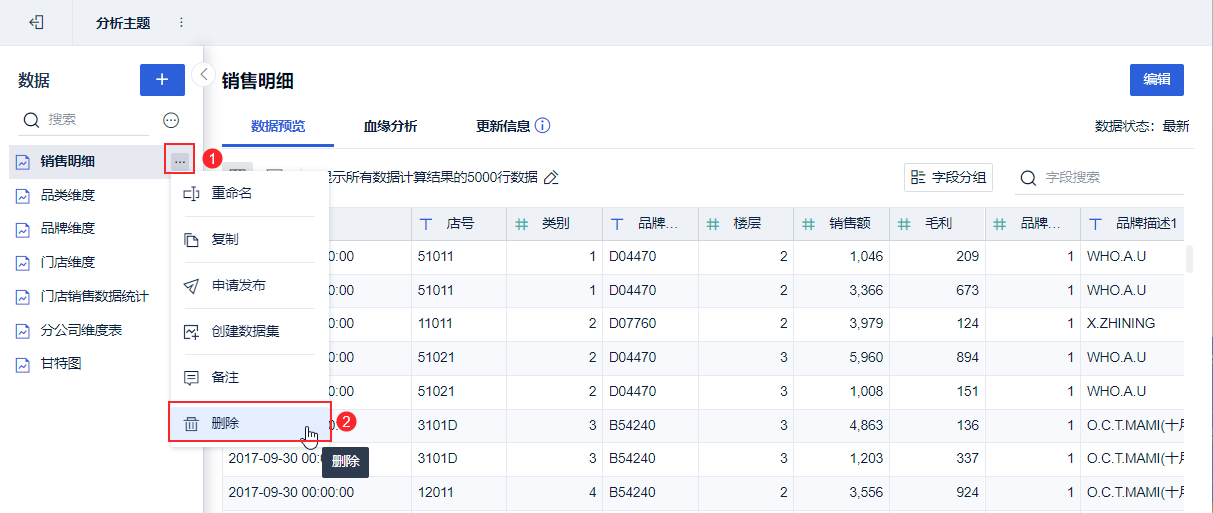Screen dimensions: 1213x513
Task: Switch to the 血缘分析 tab
Action: [x=390, y=126]
